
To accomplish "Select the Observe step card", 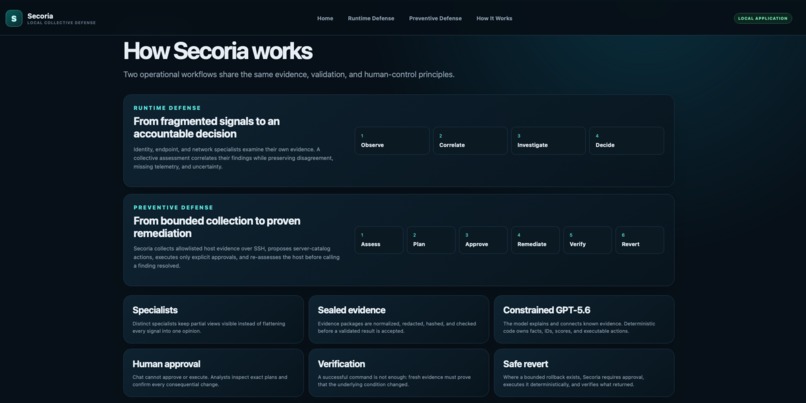I will [x=392, y=141].
